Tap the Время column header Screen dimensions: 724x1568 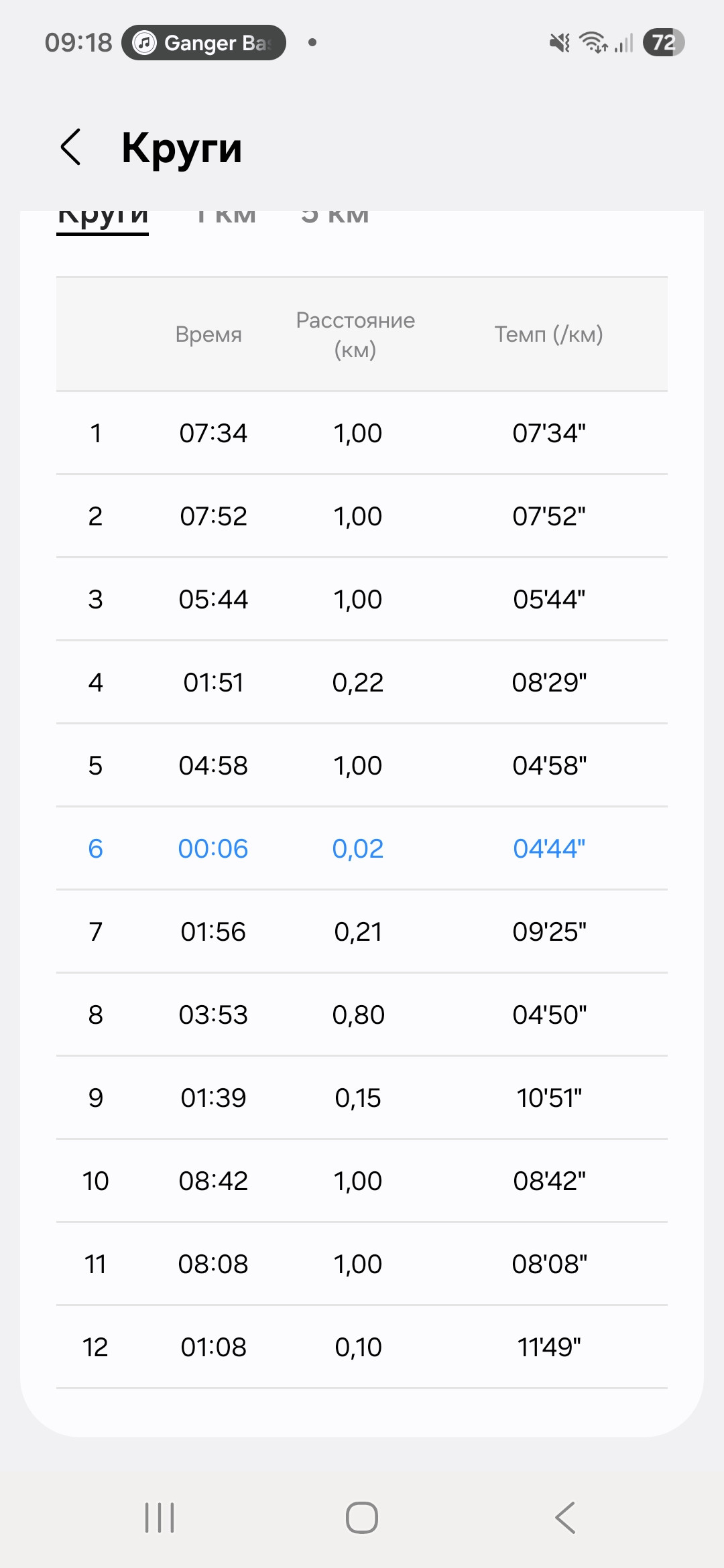click(x=208, y=334)
